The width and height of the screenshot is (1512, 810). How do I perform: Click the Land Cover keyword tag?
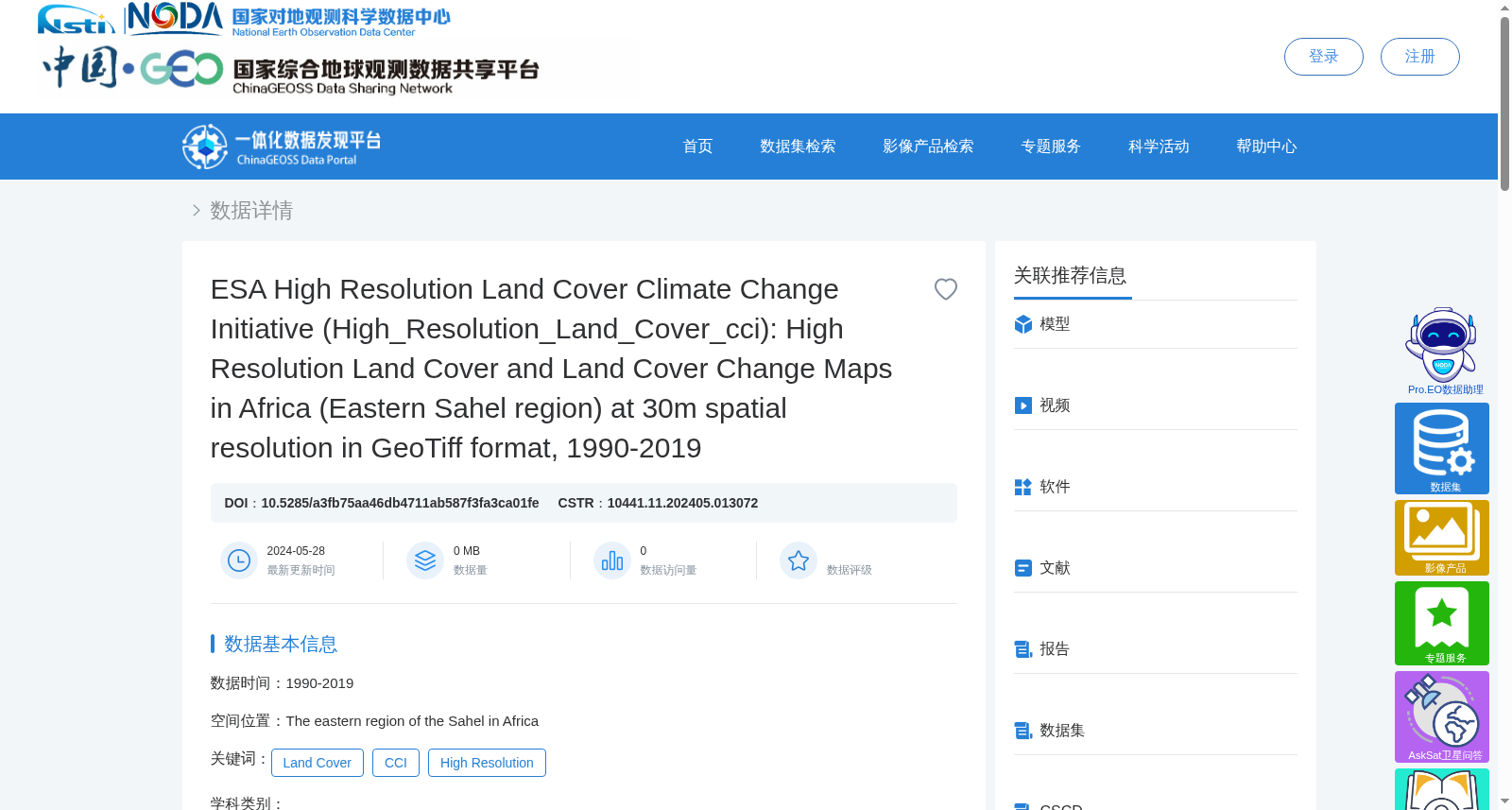coord(318,763)
